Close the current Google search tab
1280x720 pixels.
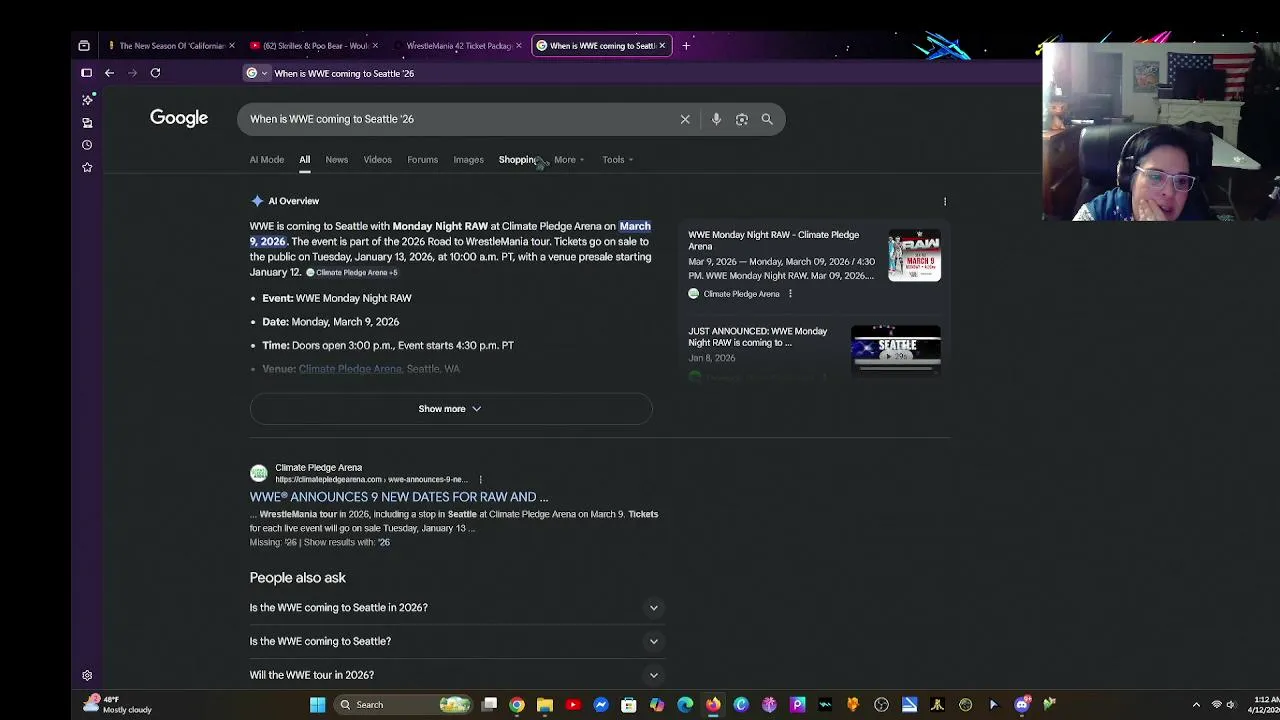tap(661, 45)
